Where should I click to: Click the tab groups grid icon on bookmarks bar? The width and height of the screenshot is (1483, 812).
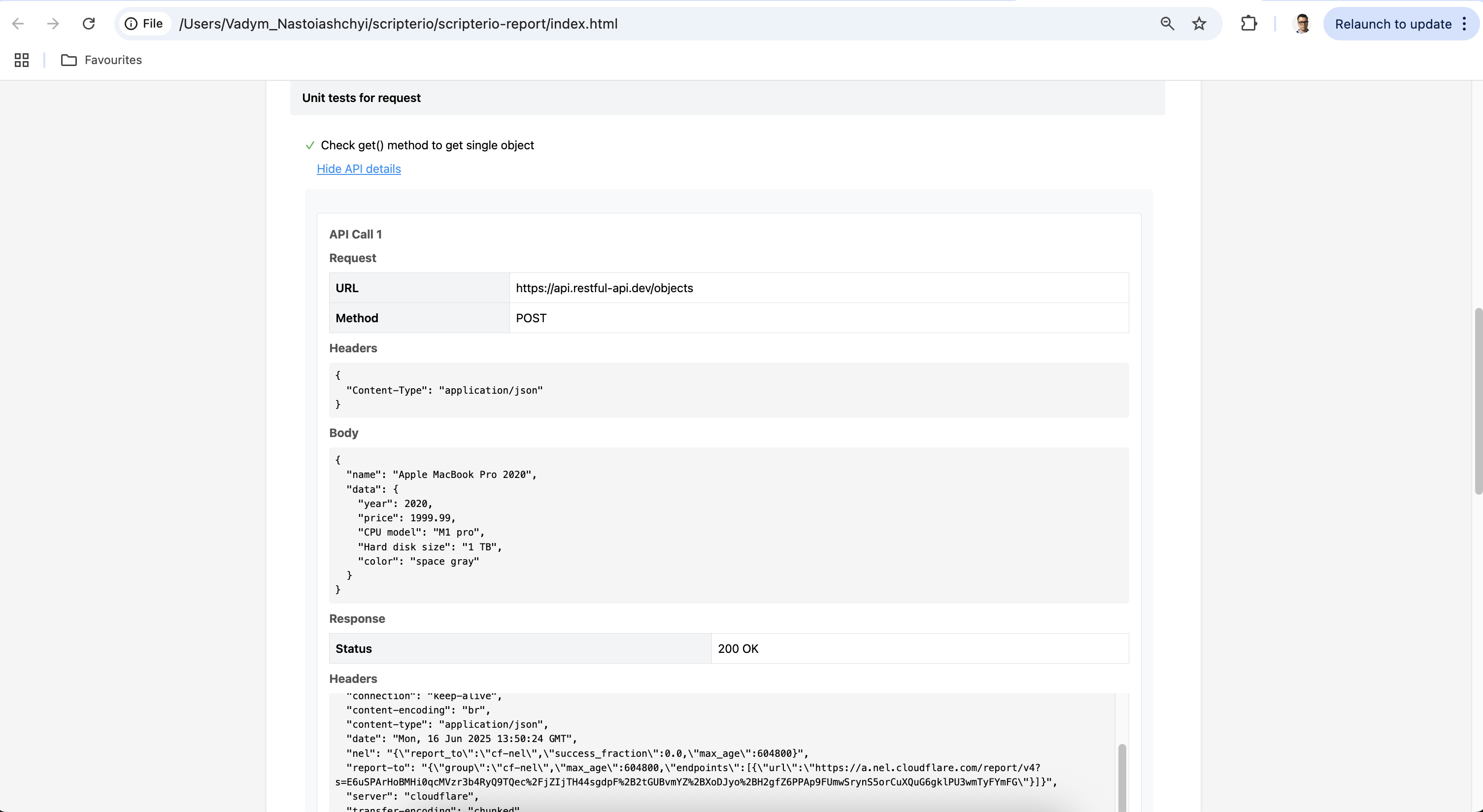pos(21,59)
